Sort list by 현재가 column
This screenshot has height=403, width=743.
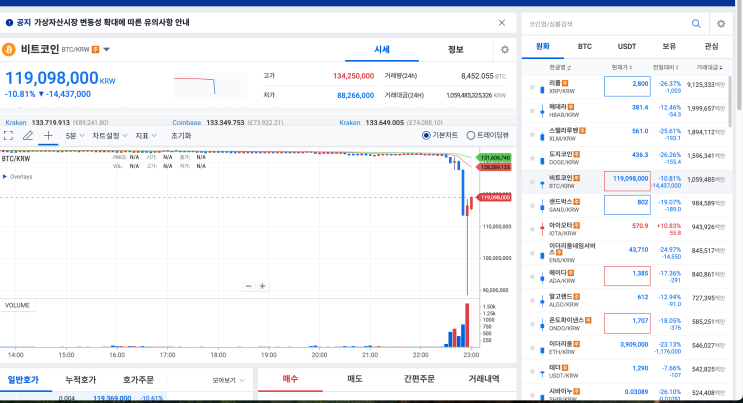(x=622, y=68)
